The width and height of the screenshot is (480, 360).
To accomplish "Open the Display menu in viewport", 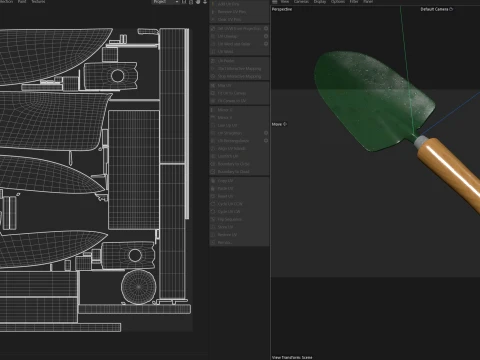I will pos(320,2).
